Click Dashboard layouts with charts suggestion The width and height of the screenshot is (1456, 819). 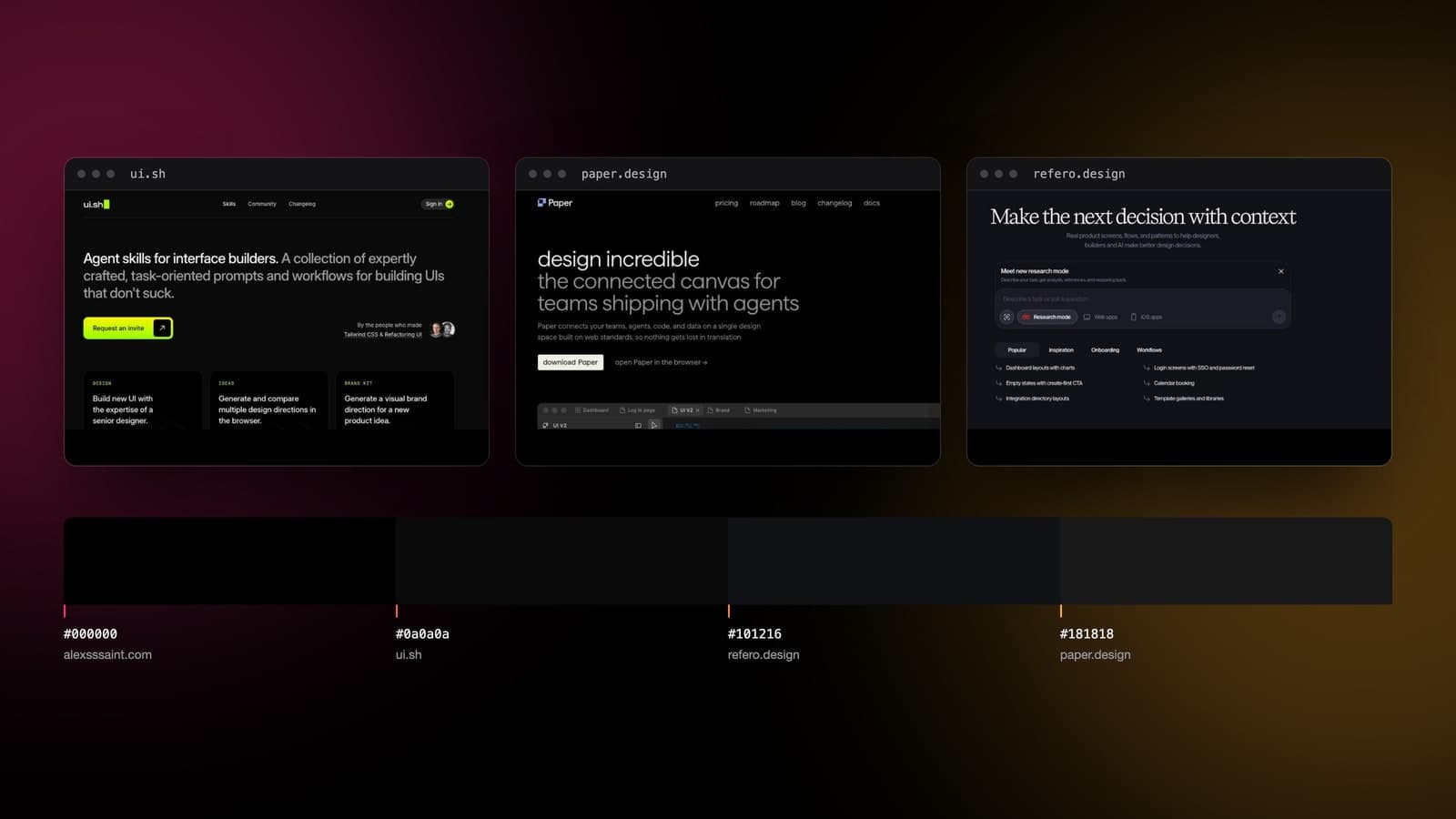pyautogui.click(x=1036, y=368)
